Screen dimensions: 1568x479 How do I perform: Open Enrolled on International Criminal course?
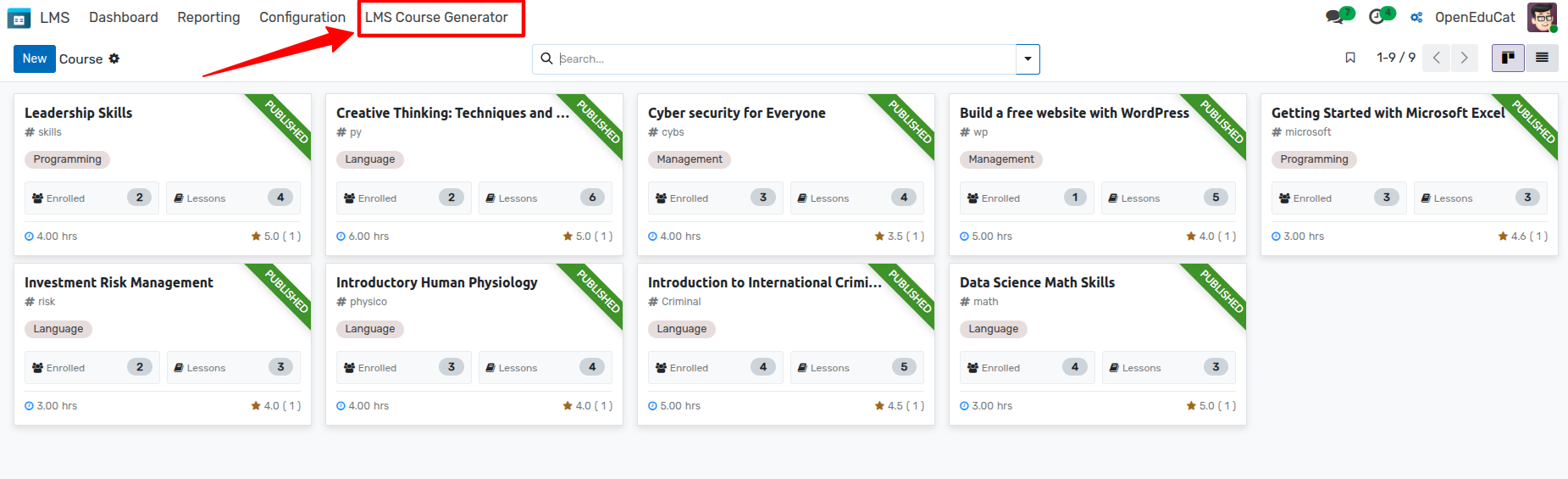click(x=716, y=367)
